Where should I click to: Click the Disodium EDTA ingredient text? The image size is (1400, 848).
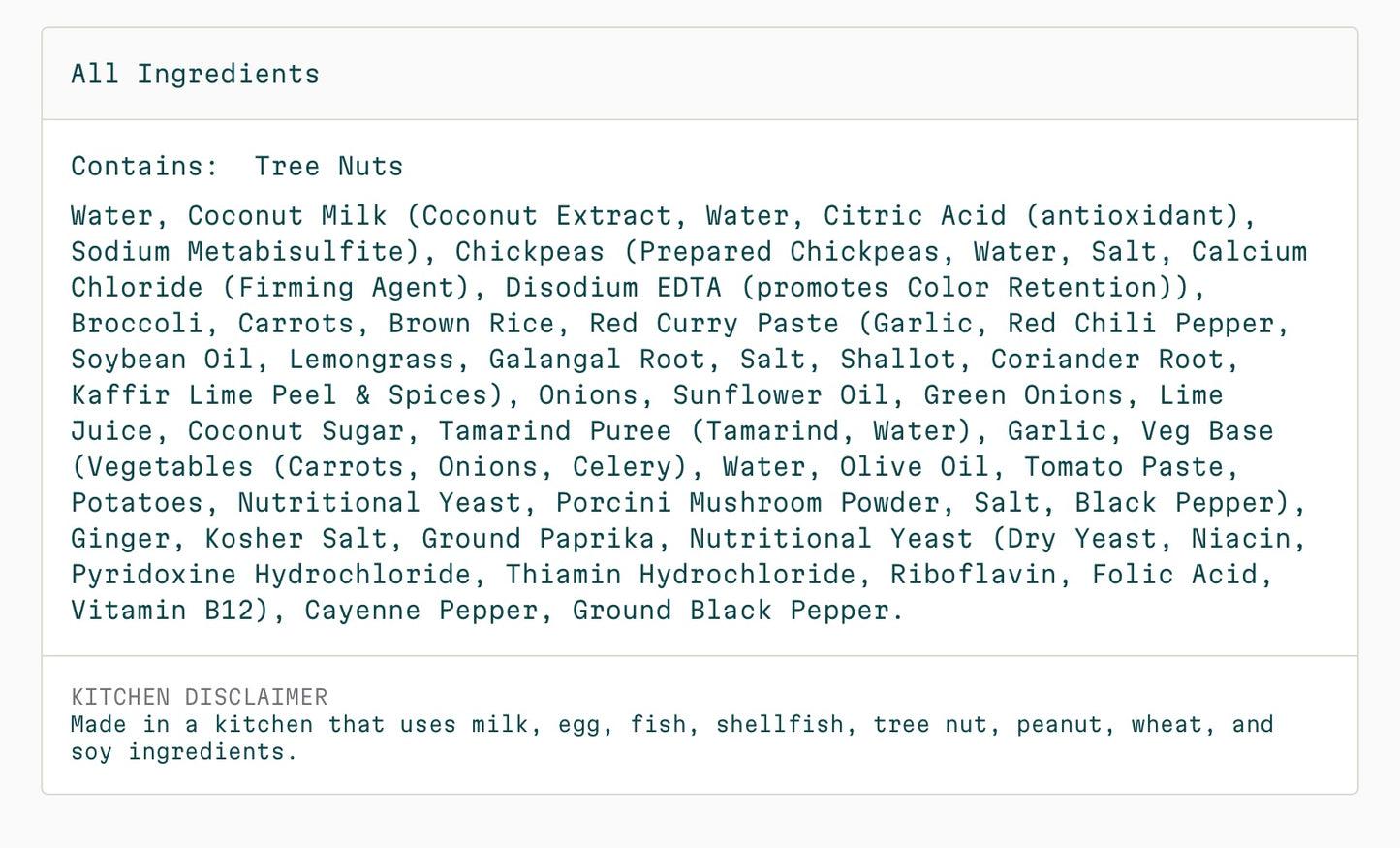(x=613, y=287)
